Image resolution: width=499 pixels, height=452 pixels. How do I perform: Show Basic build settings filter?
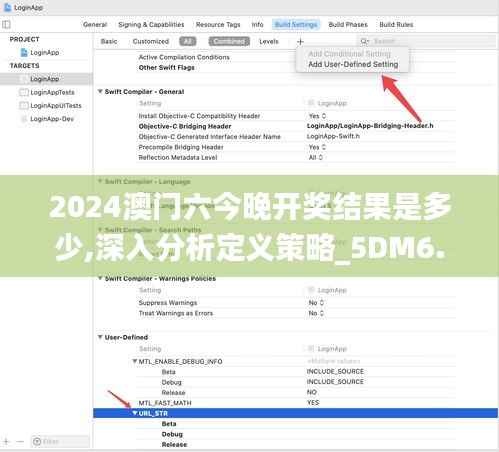coord(109,41)
